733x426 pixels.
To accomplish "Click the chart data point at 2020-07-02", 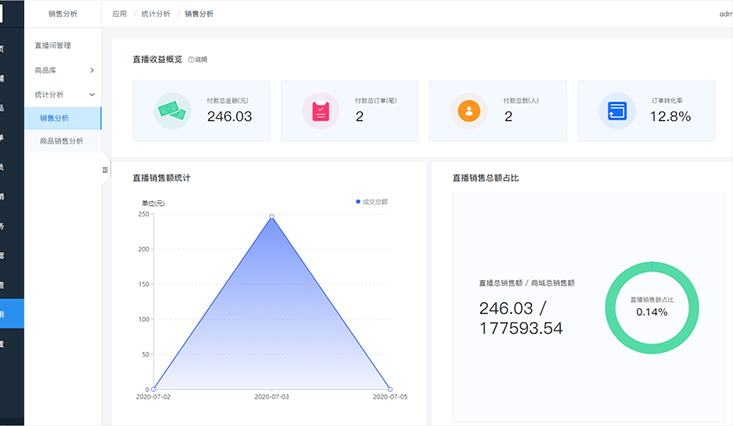I will [153, 389].
